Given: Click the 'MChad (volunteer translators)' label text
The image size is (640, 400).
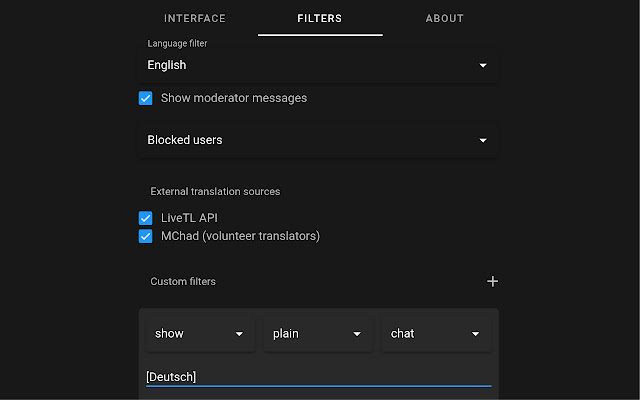Looking at the screenshot, I should (240, 236).
